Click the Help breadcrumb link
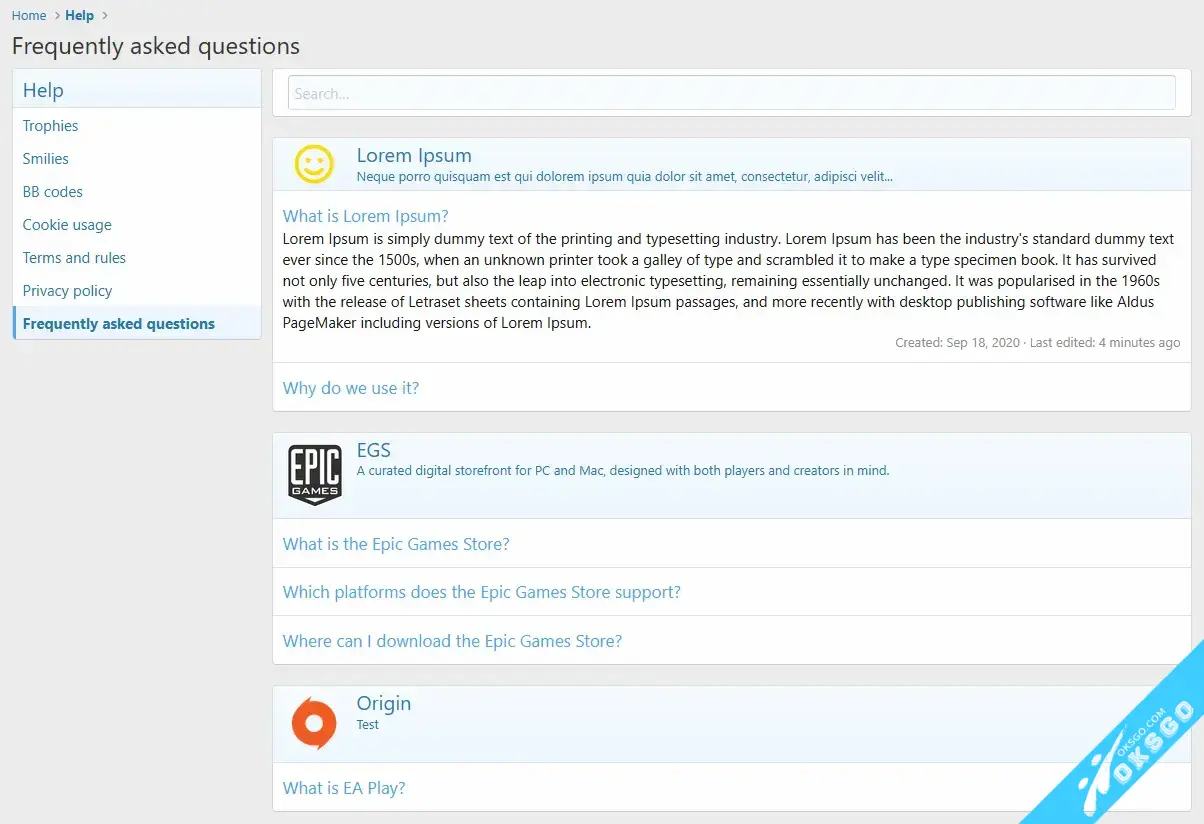 (79, 15)
